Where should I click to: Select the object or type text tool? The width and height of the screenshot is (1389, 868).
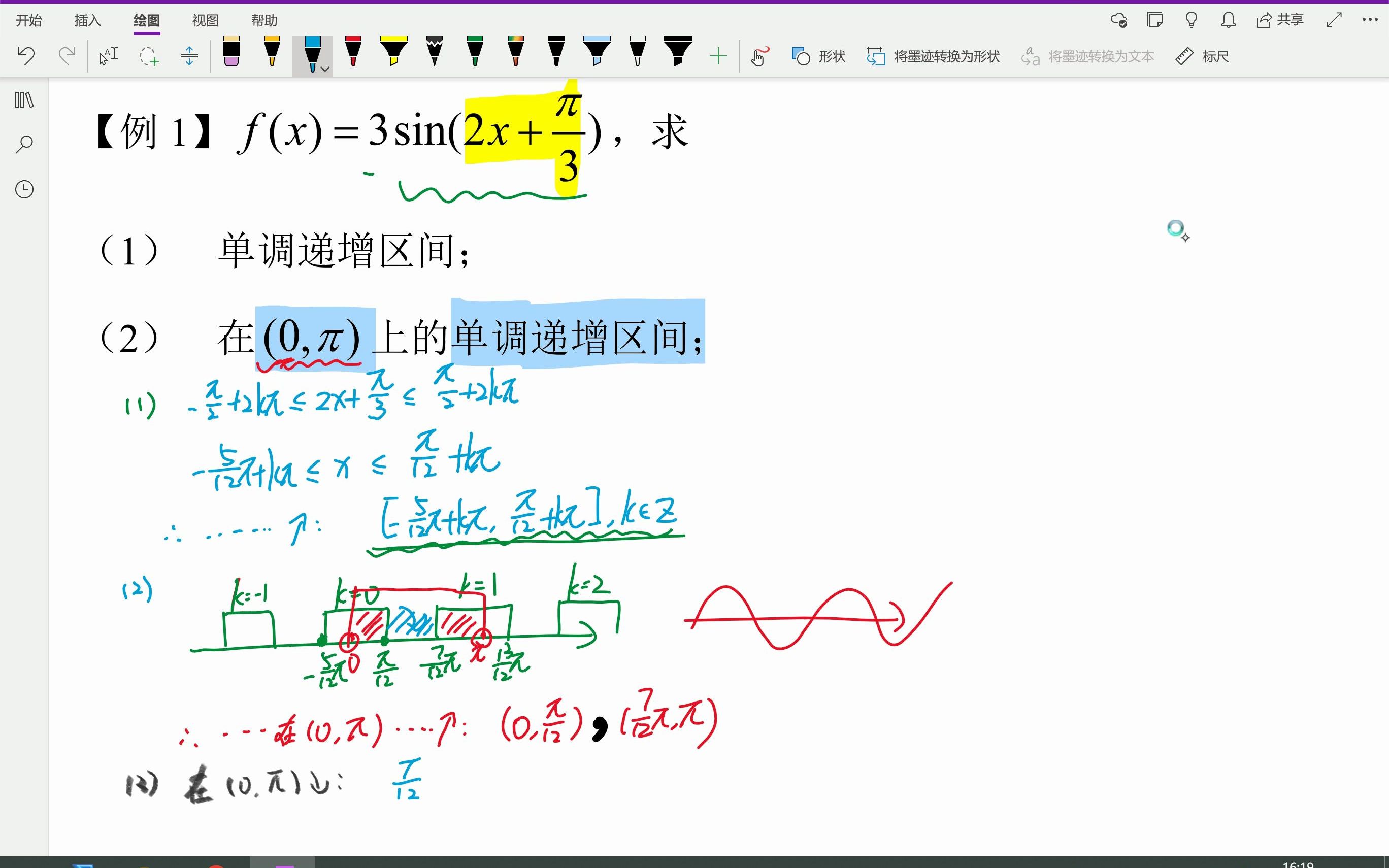pyautogui.click(x=108, y=56)
